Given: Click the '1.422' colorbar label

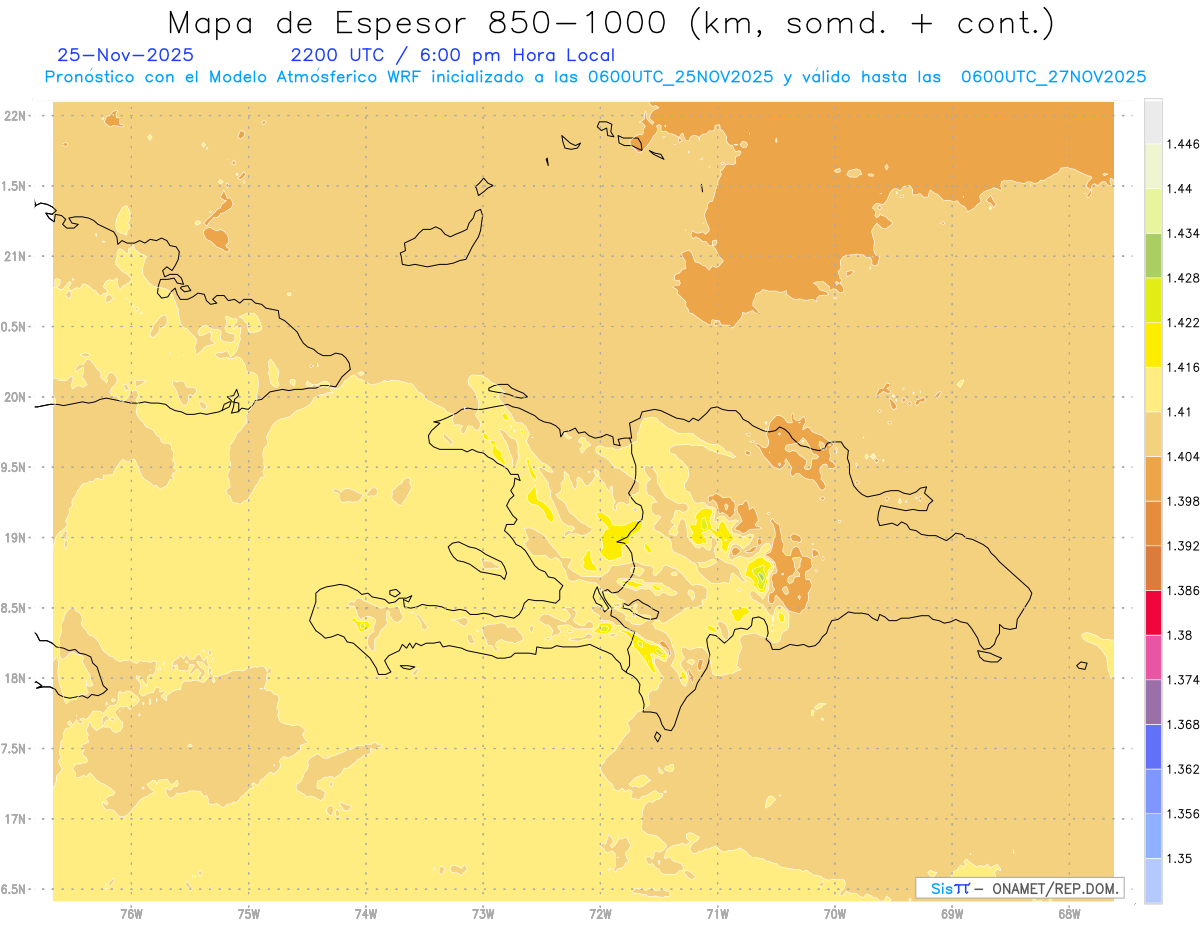Looking at the screenshot, I should tap(1182, 322).
